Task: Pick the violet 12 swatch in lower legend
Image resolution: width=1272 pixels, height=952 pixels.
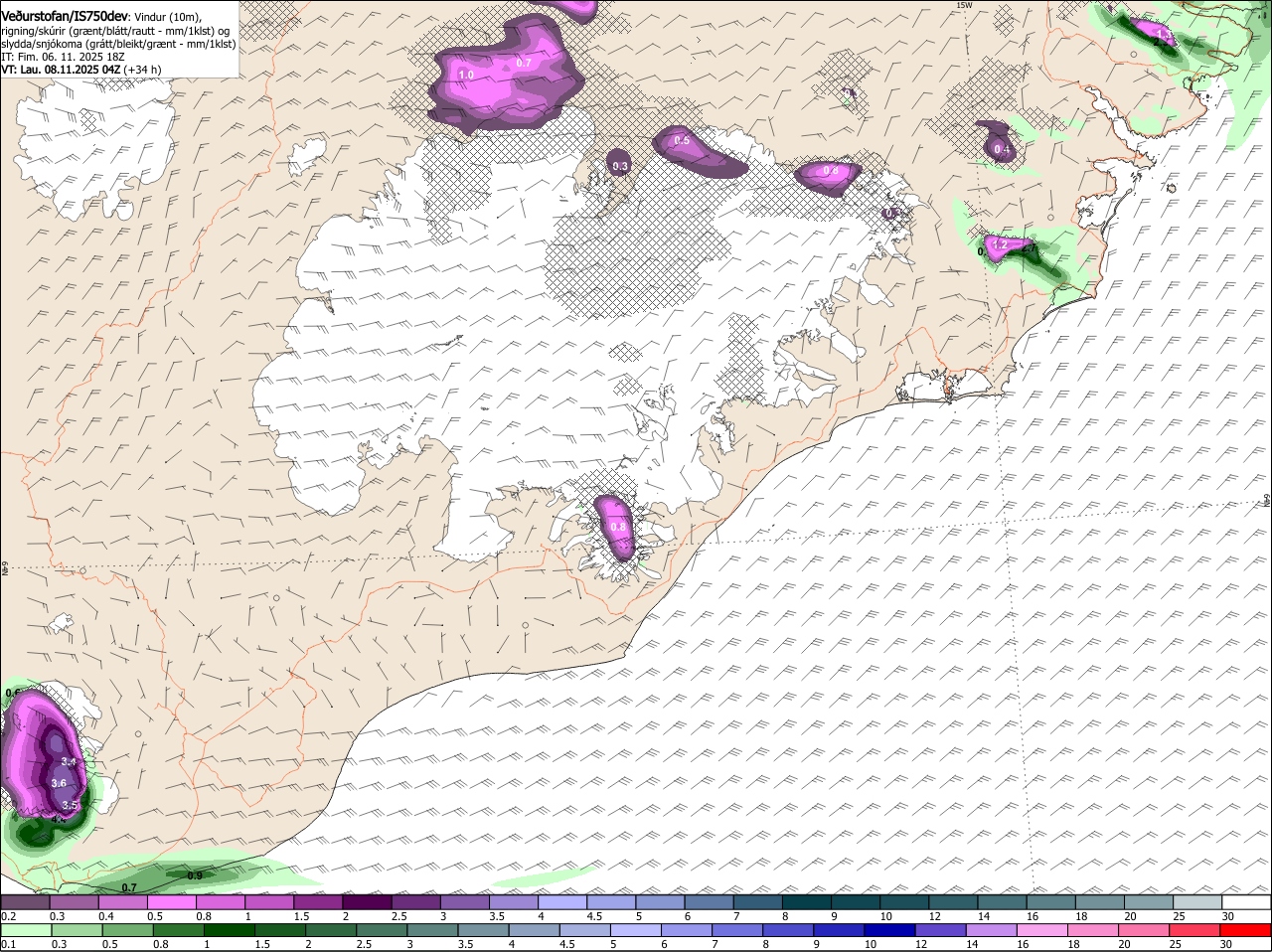Action: tap(941, 929)
